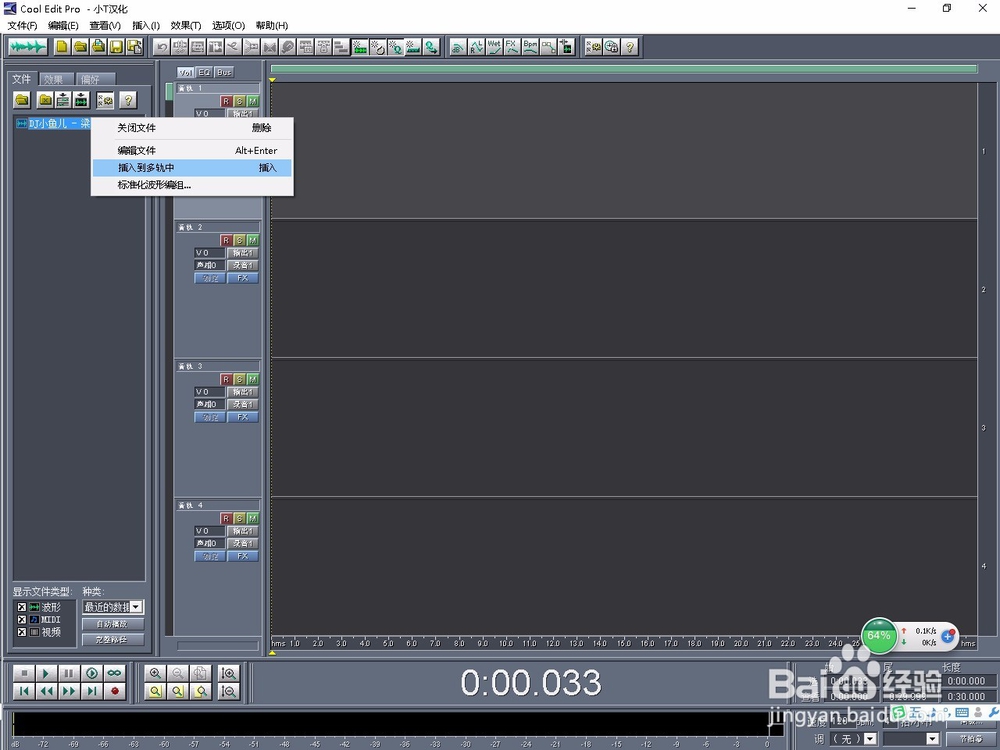Select 关闭文件 from the context menu

pos(193,128)
